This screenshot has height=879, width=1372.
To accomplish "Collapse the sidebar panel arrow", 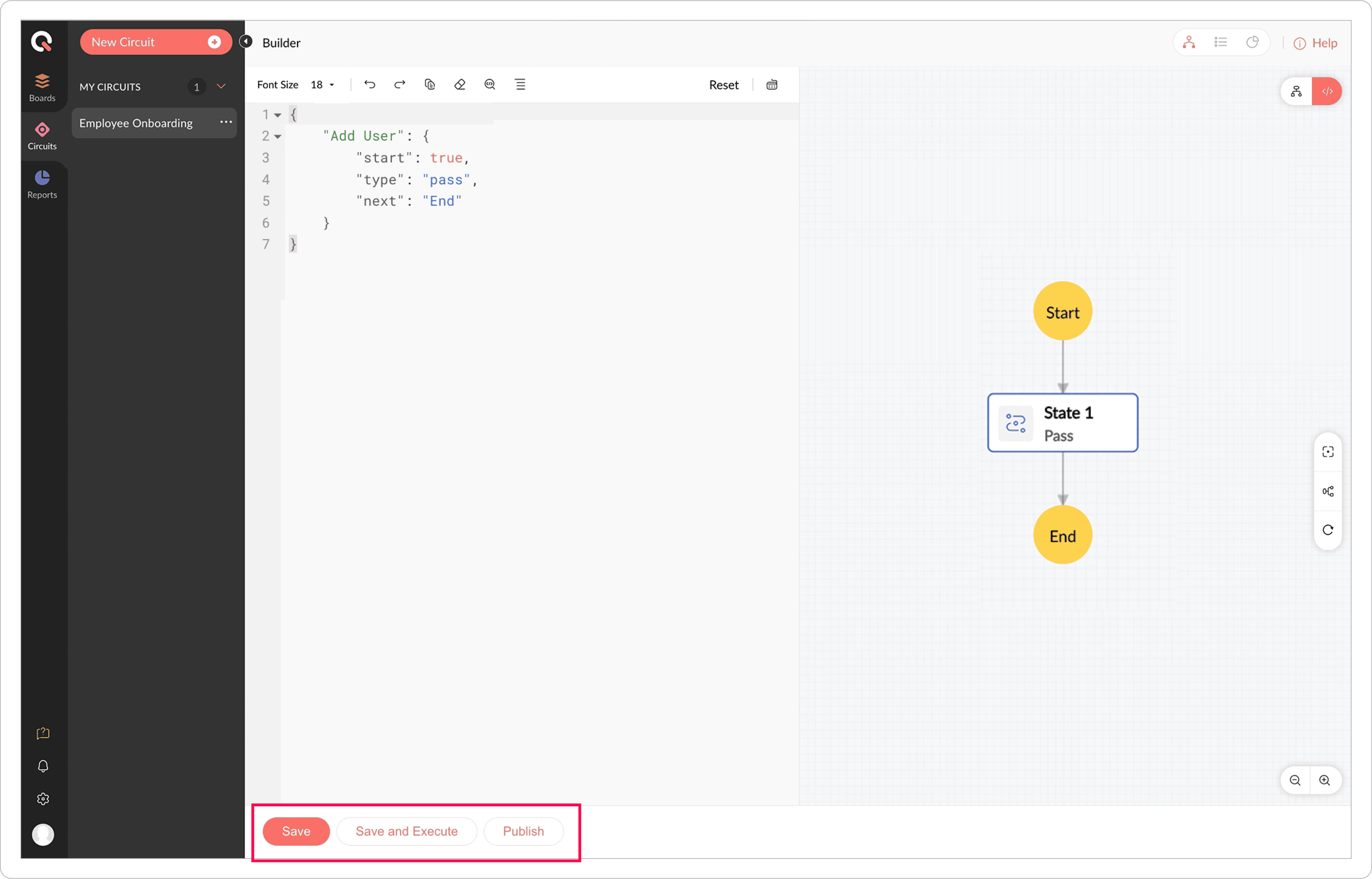I will tap(246, 42).
